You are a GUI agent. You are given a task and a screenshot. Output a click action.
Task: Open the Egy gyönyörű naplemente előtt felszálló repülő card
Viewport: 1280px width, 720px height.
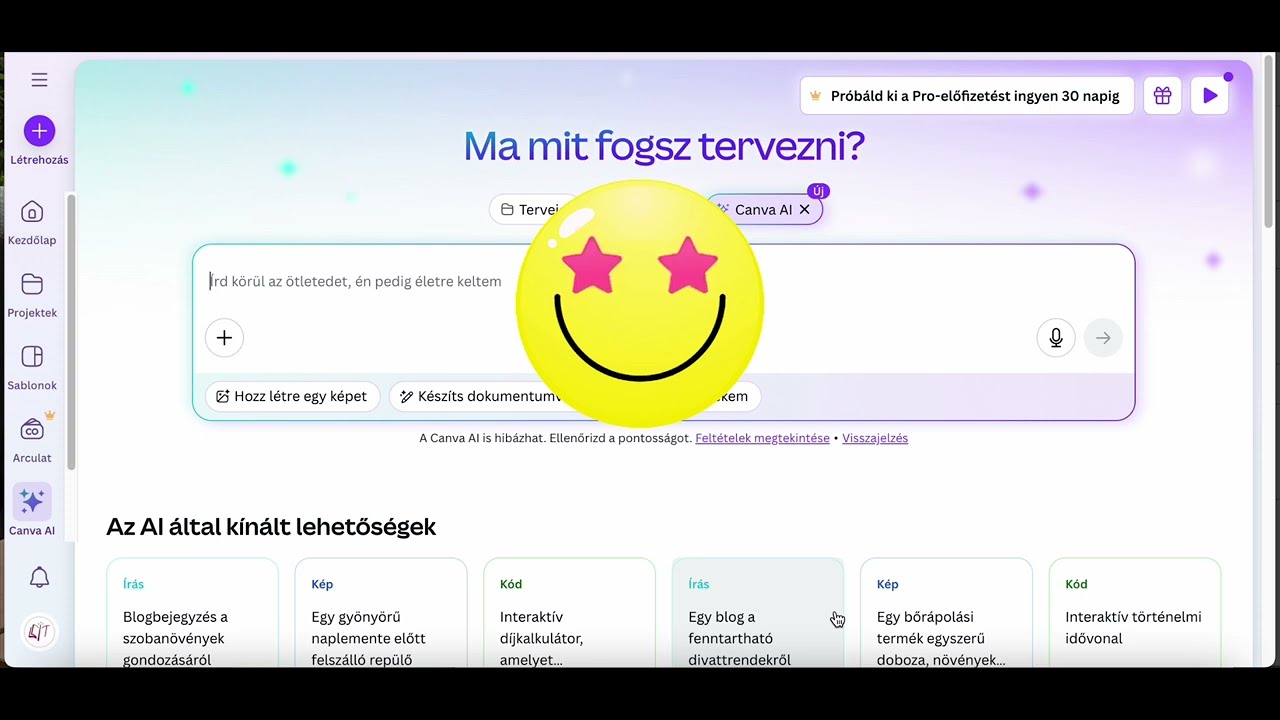pos(381,613)
